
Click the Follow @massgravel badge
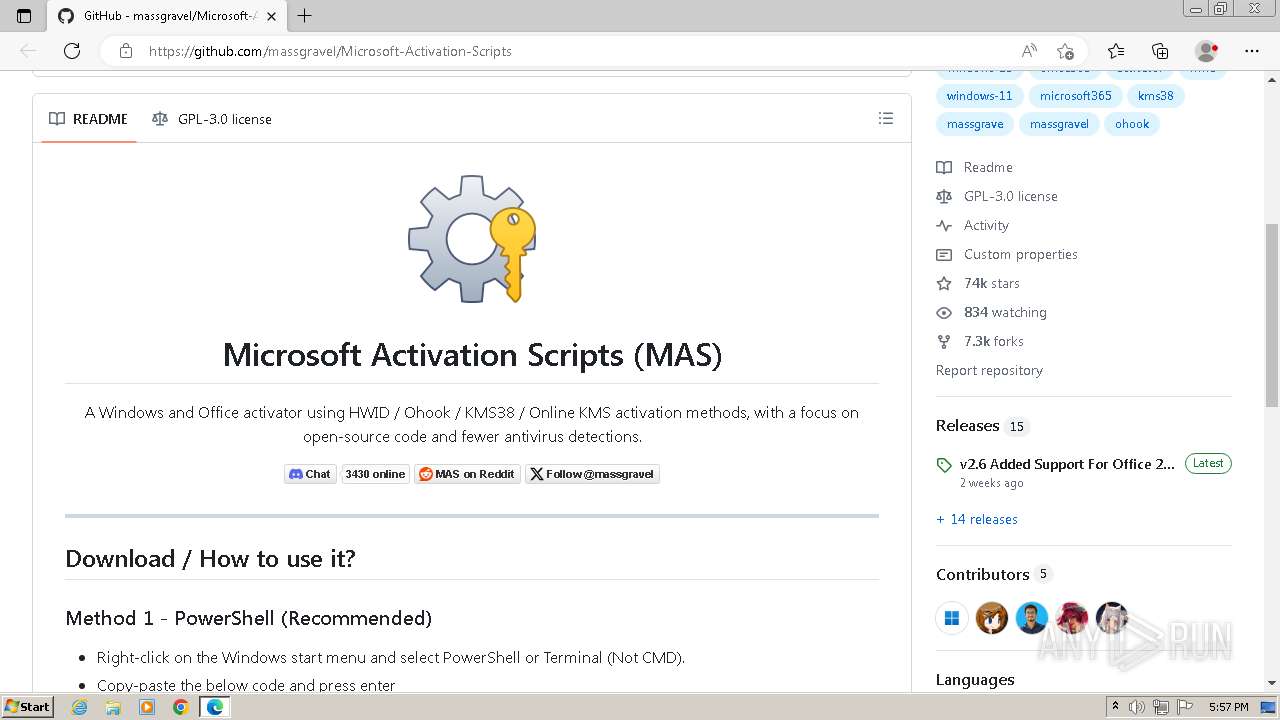pyautogui.click(x=592, y=474)
